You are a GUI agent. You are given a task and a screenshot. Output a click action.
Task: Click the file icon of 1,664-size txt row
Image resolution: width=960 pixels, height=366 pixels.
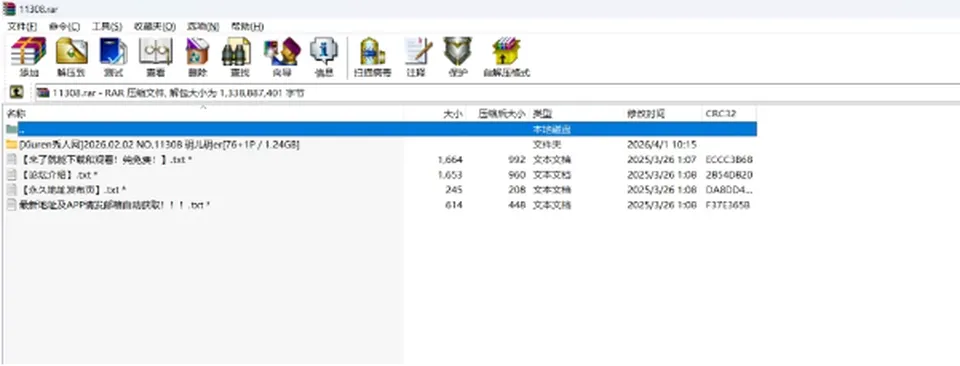pos(11,160)
